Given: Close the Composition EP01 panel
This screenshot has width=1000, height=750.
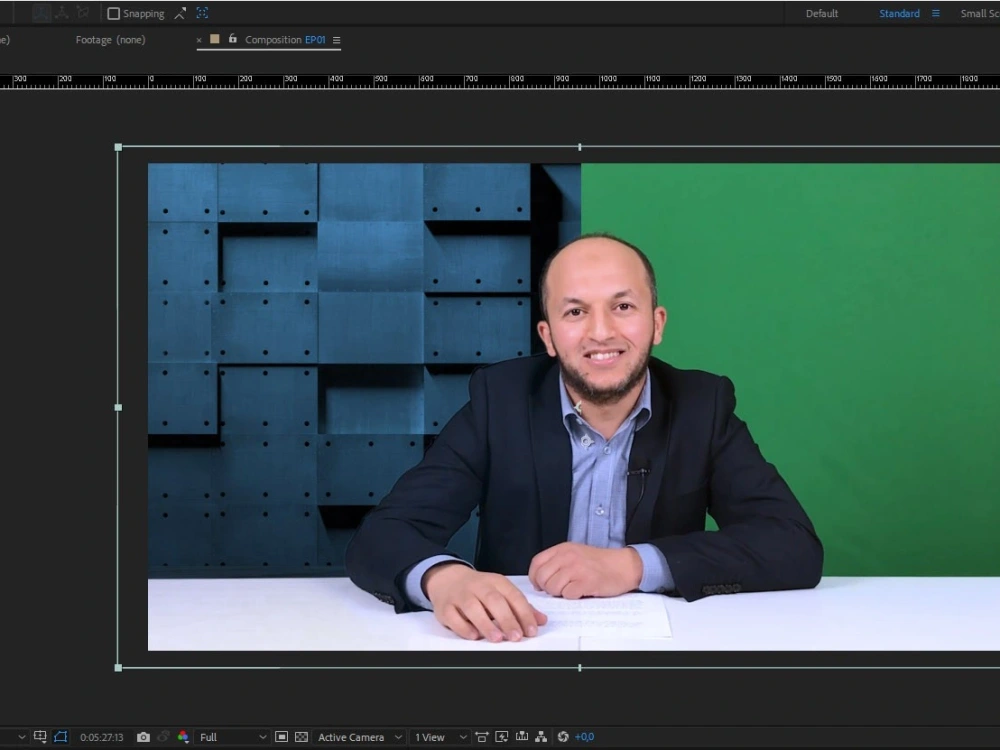Looking at the screenshot, I should tap(199, 40).
